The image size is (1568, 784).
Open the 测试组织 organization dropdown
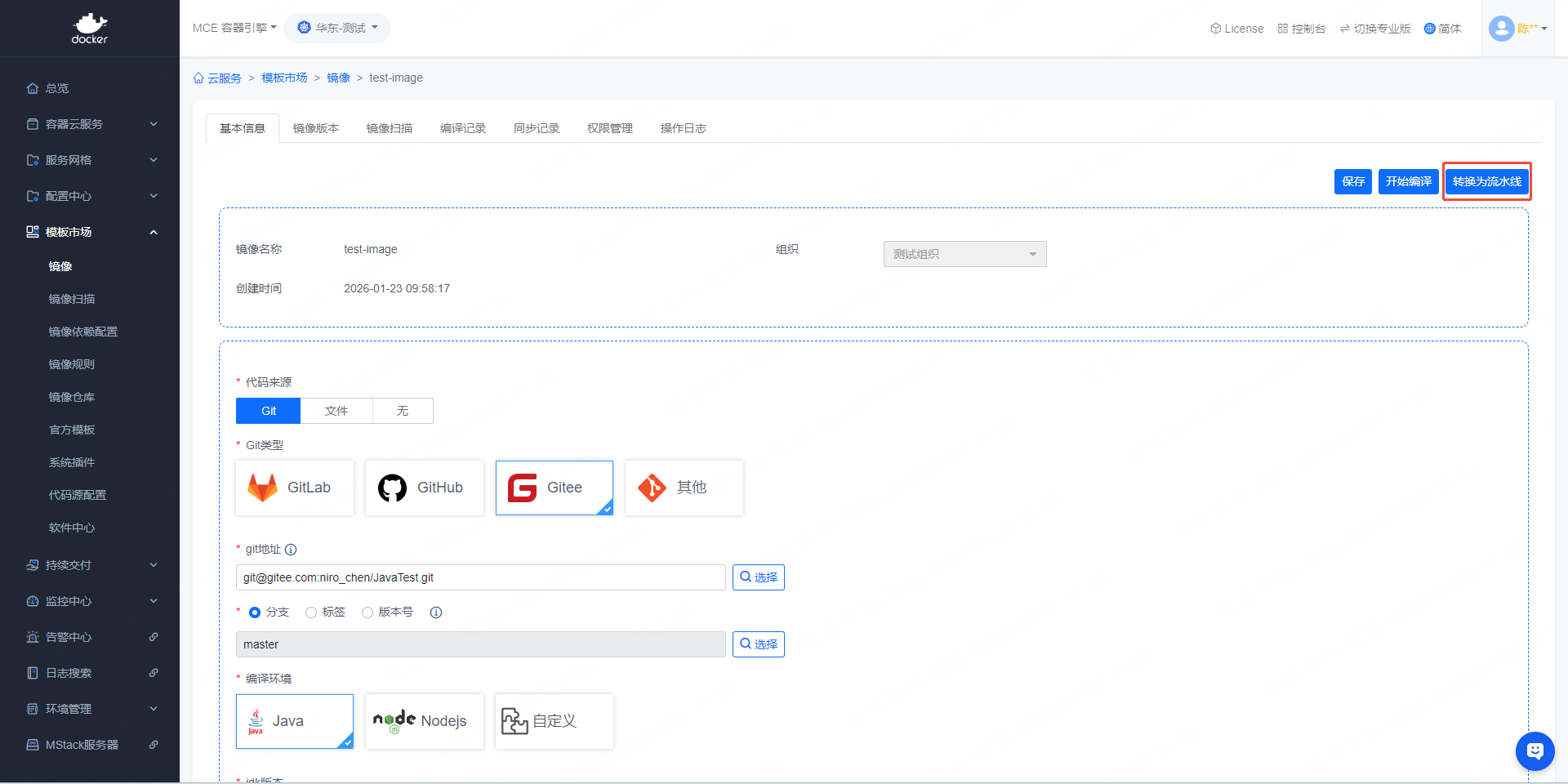(x=964, y=254)
